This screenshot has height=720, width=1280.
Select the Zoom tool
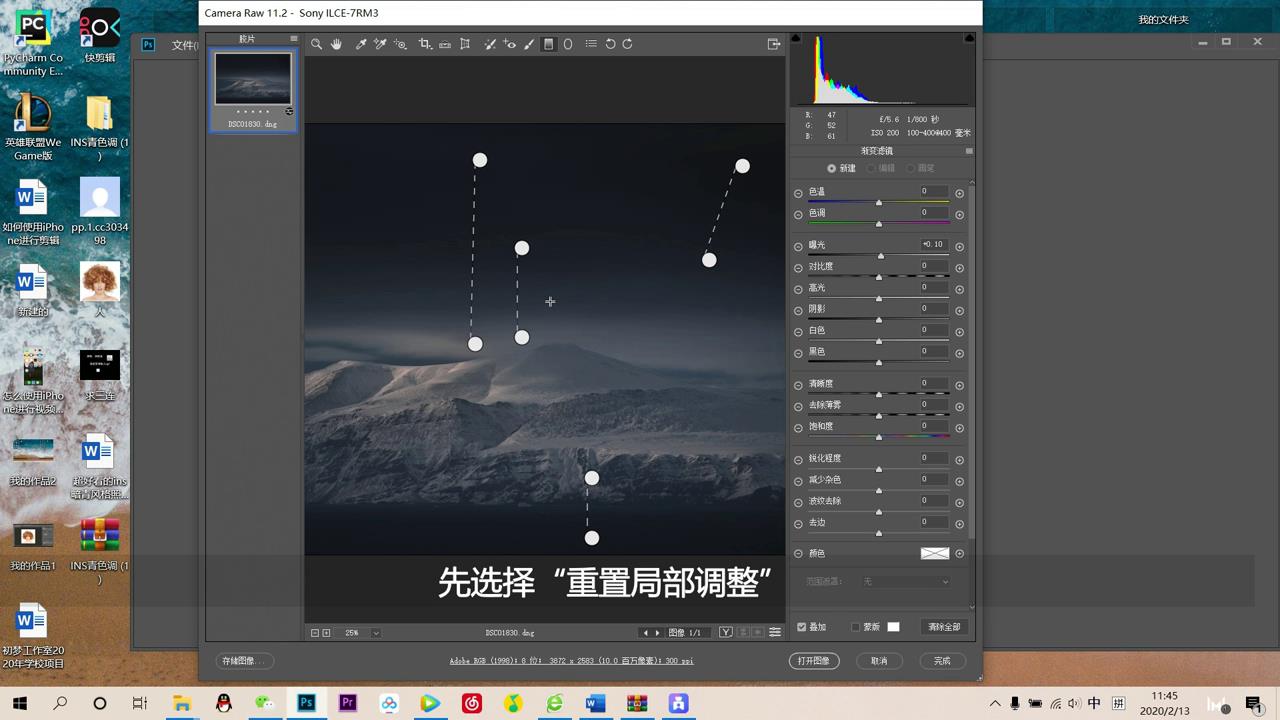[x=316, y=44]
